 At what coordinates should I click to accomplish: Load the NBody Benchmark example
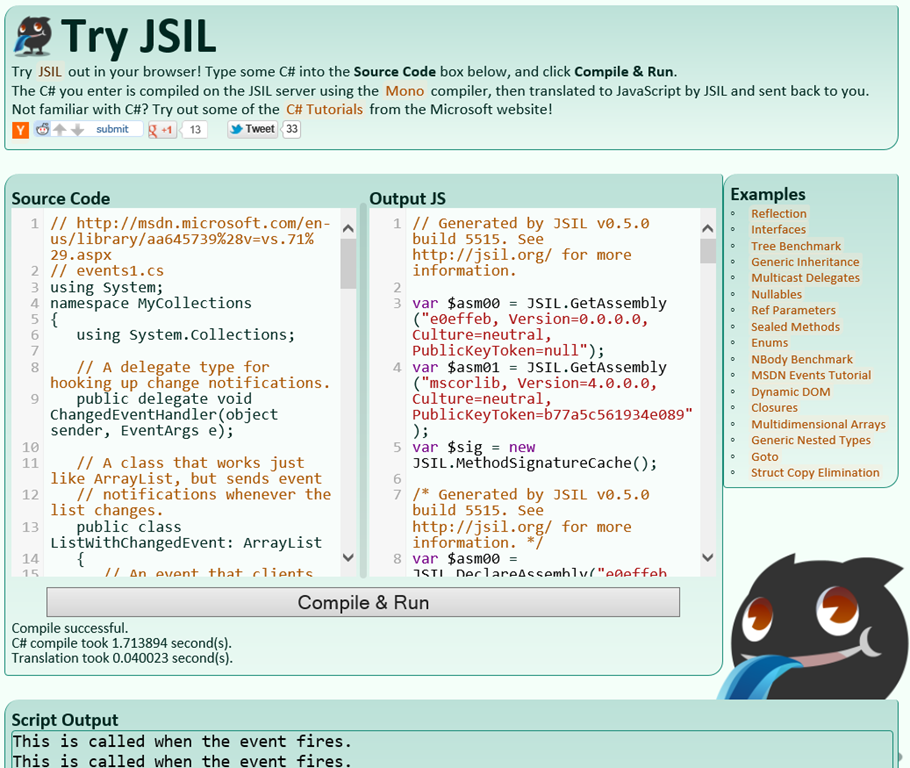(x=802, y=359)
